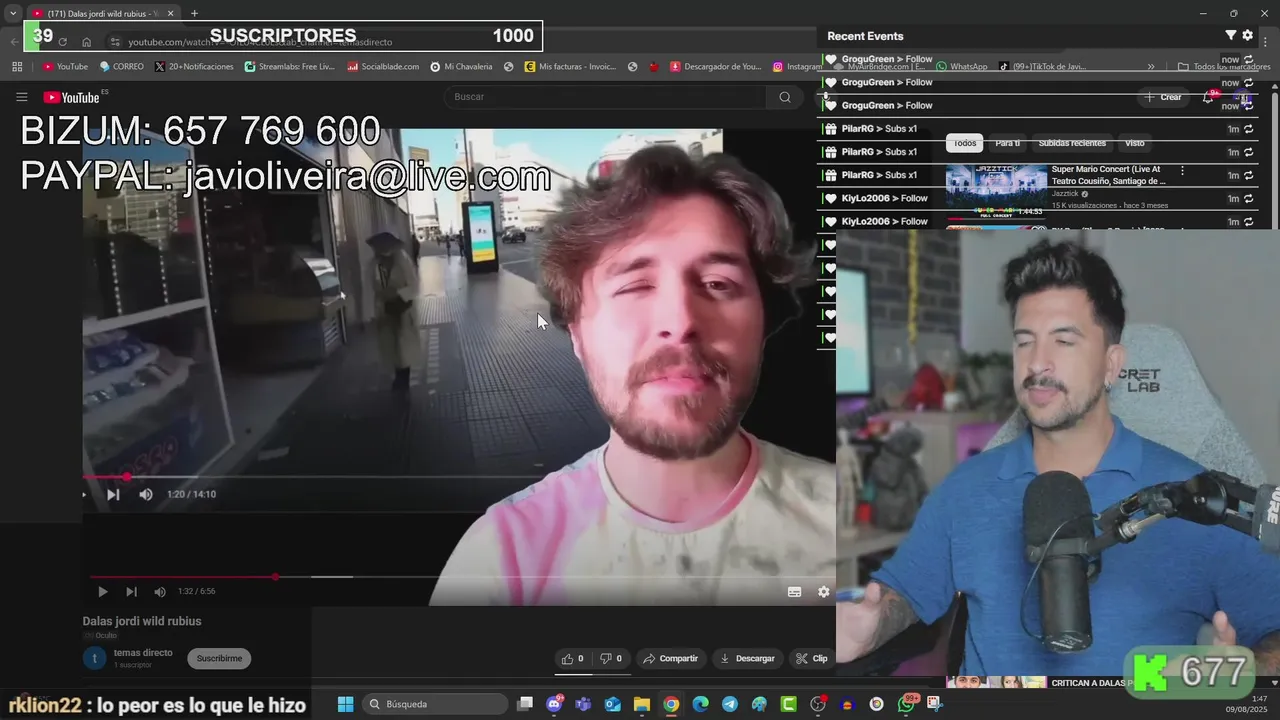The width and height of the screenshot is (1280, 720).
Task: Open Snipping Tool from the taskbar
Action: click(x=935, y=704)
